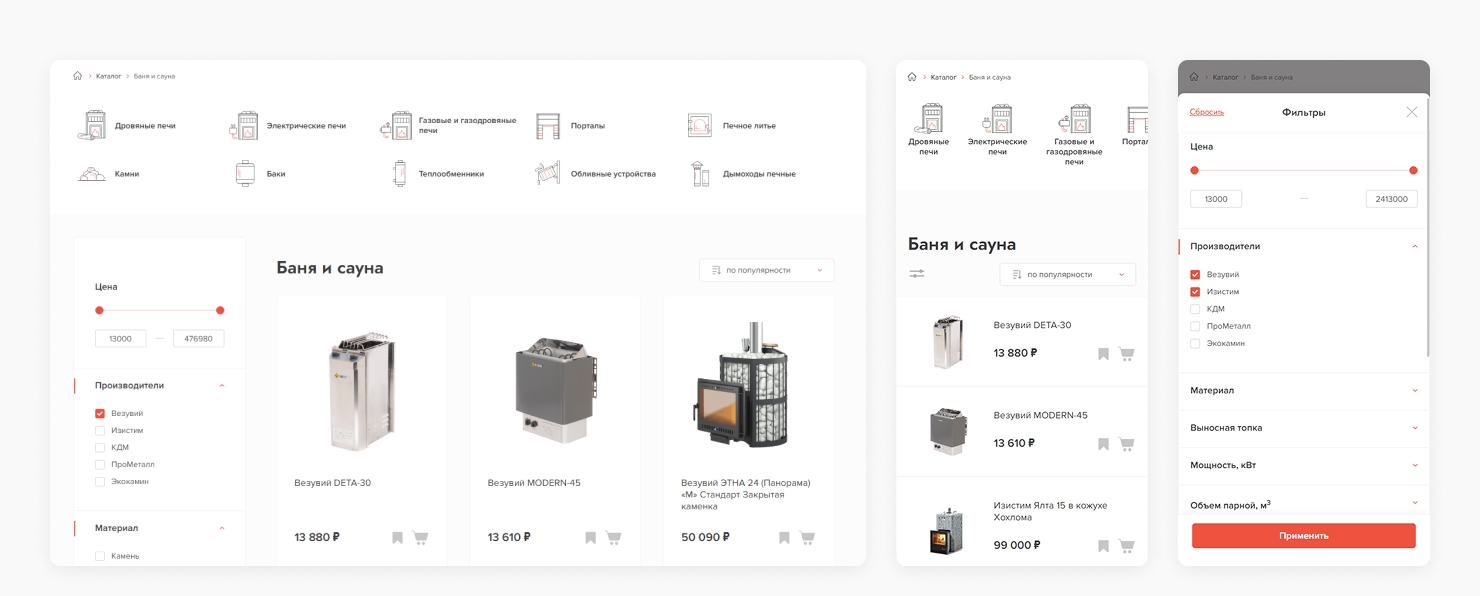
Task: Add Везувий ЭТНА 24 to the cart
Action: point(807,538)
